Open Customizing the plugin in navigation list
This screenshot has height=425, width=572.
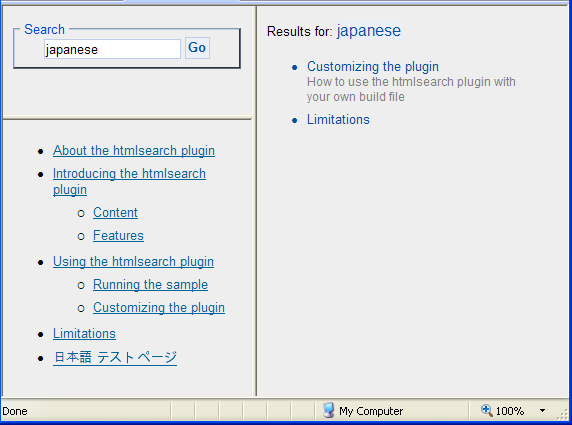[x=159, y=307]
